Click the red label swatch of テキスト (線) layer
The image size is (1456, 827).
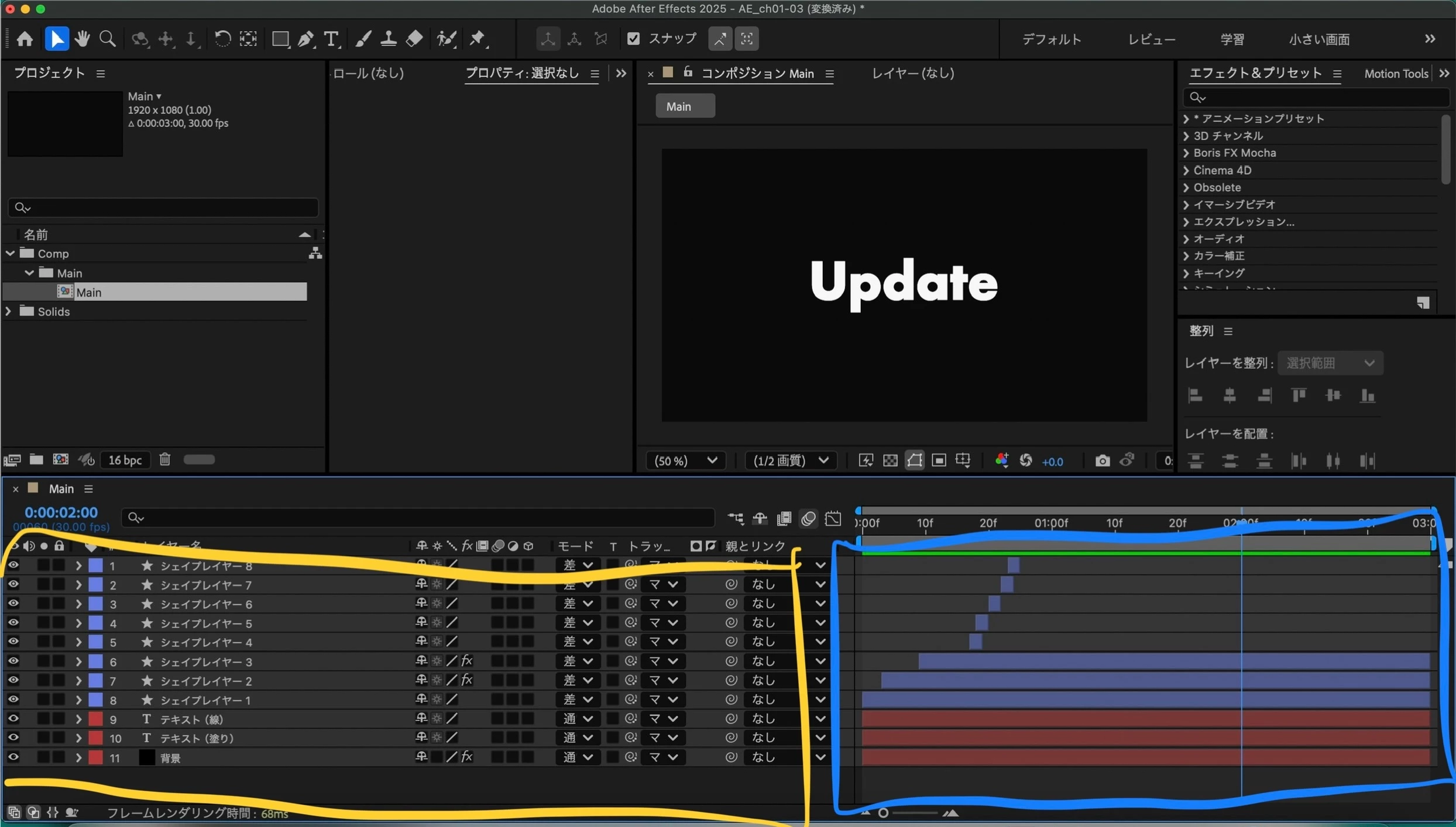point(95,719)
